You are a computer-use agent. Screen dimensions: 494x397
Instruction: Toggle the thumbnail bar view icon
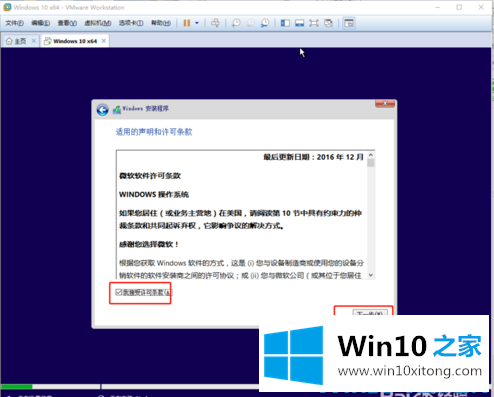[299, 23]
